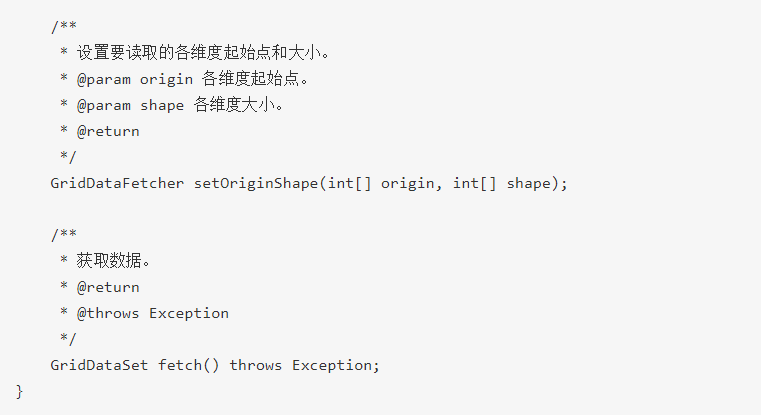
Task: Click the GridDataFetcher return type
Action: (117, 183)
